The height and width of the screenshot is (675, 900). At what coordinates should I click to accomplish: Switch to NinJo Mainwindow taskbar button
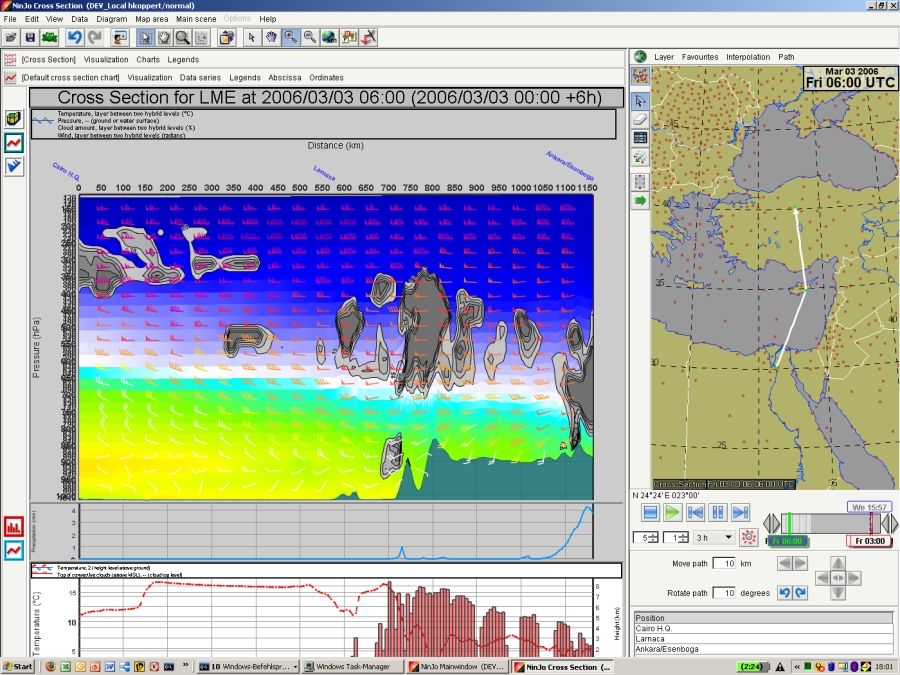coord(457,666)
